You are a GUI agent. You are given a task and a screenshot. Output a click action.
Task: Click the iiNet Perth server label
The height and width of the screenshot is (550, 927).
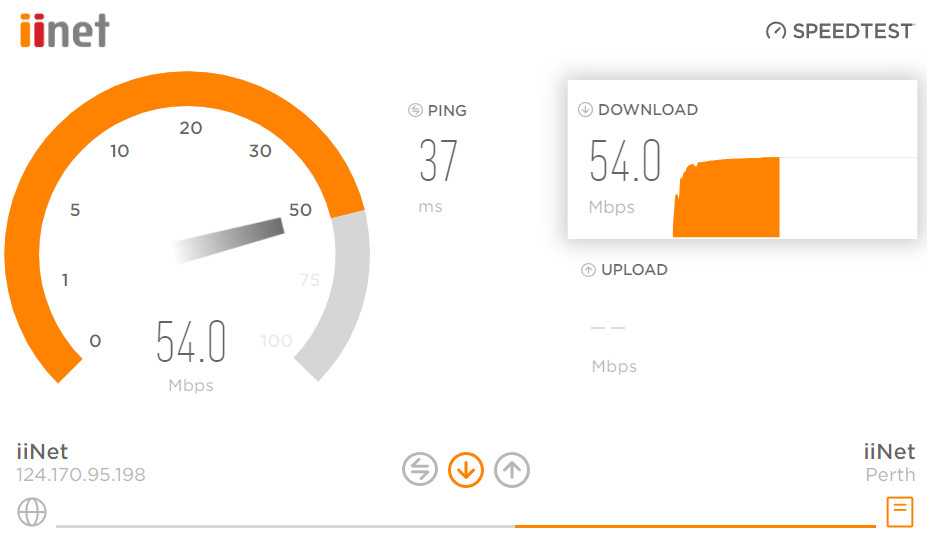[x=889, y=462]
